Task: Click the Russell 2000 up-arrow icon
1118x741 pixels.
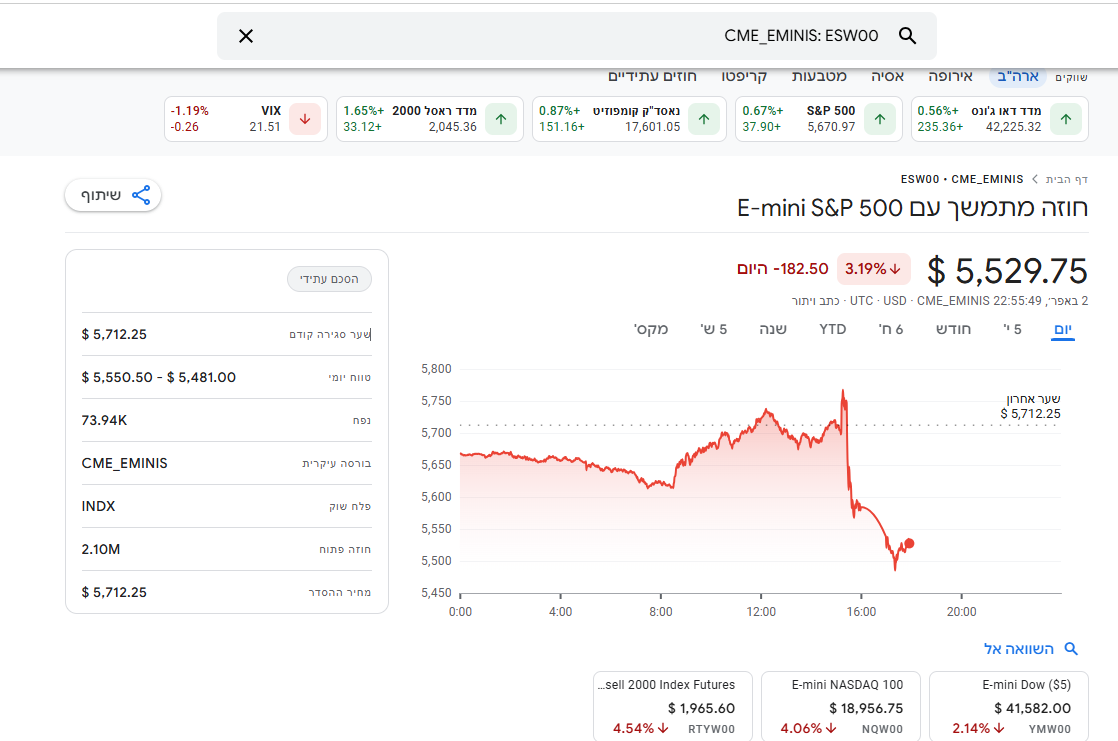Action: click(x=501, y=119)
